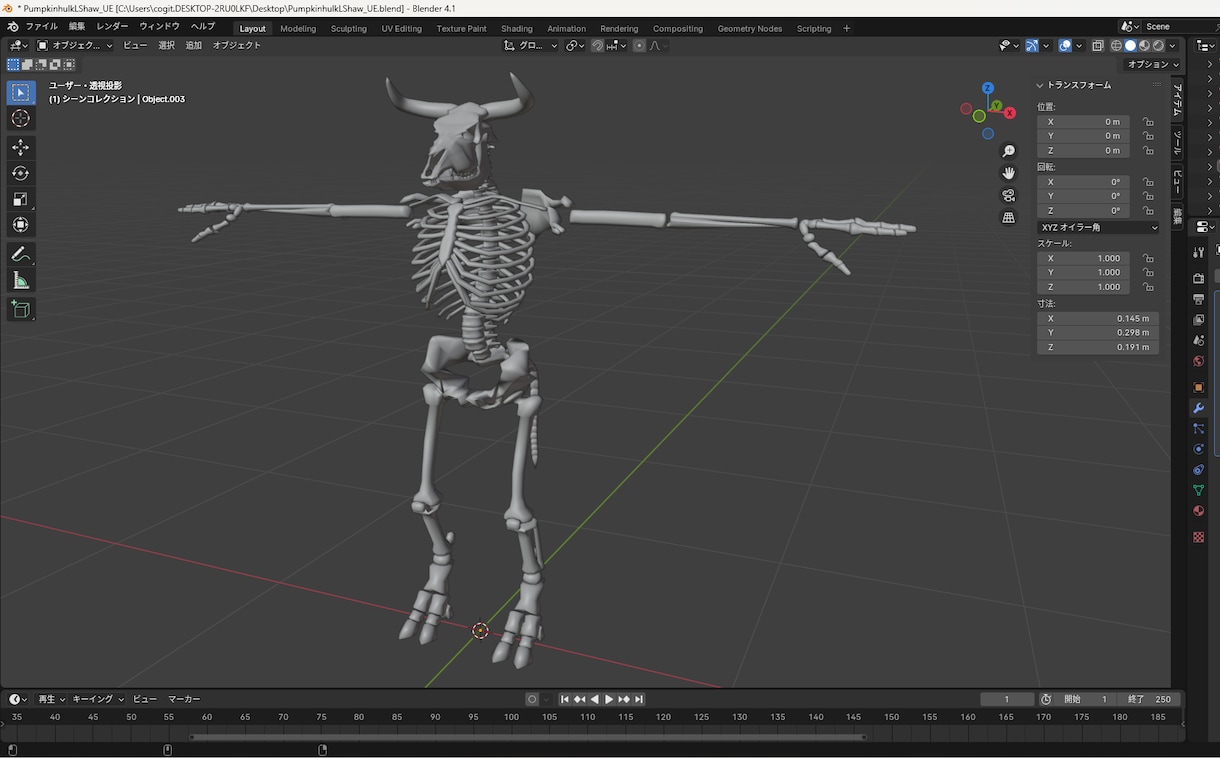1220x758 pixels.
Task: Toggle proportional editing in header
Action: click(x=639, y=46)
